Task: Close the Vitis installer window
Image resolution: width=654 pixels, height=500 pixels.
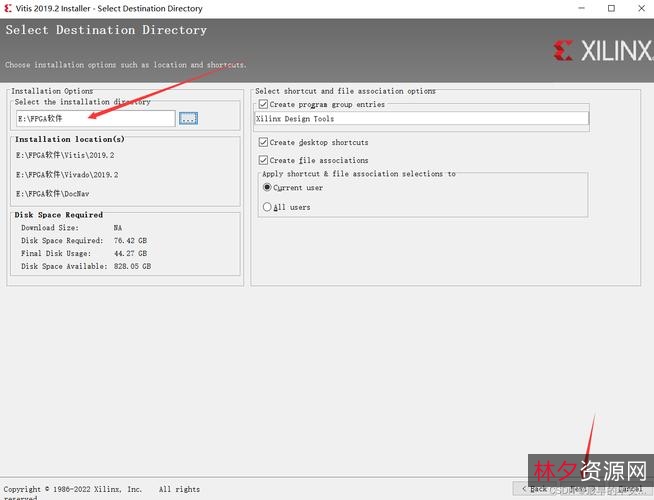Action: point(639,8)
